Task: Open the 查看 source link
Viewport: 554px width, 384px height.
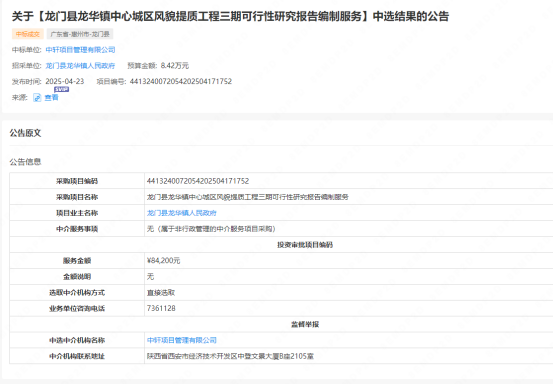Action: tap(52, 98)
